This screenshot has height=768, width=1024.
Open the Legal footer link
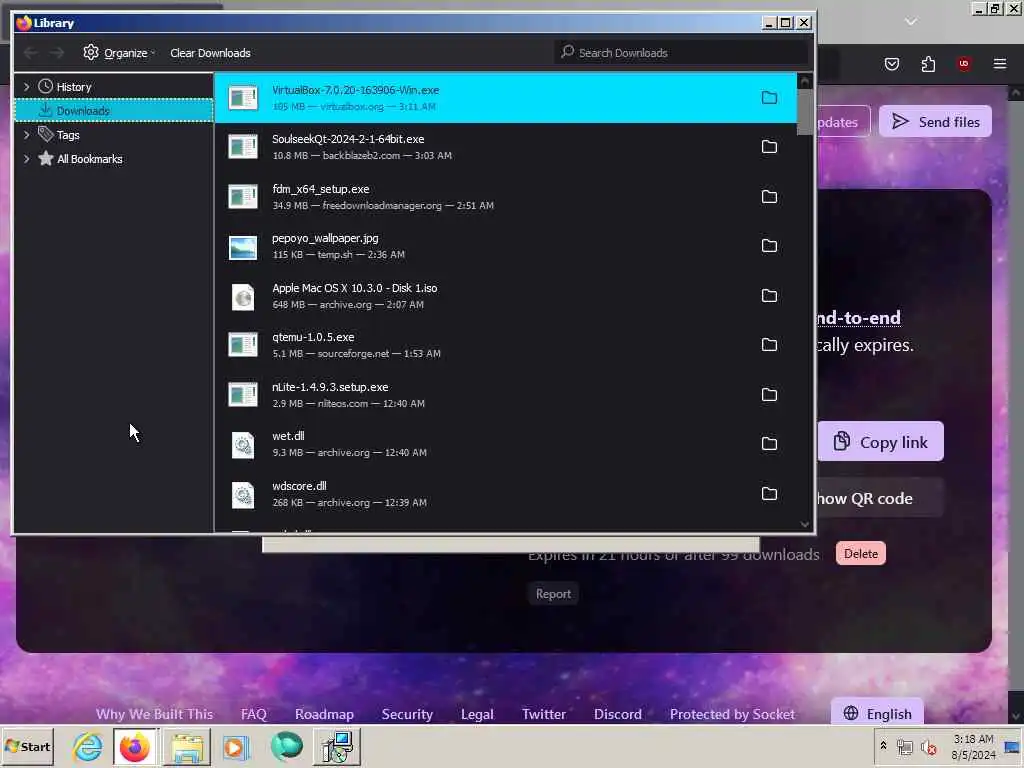coord(477,714)
